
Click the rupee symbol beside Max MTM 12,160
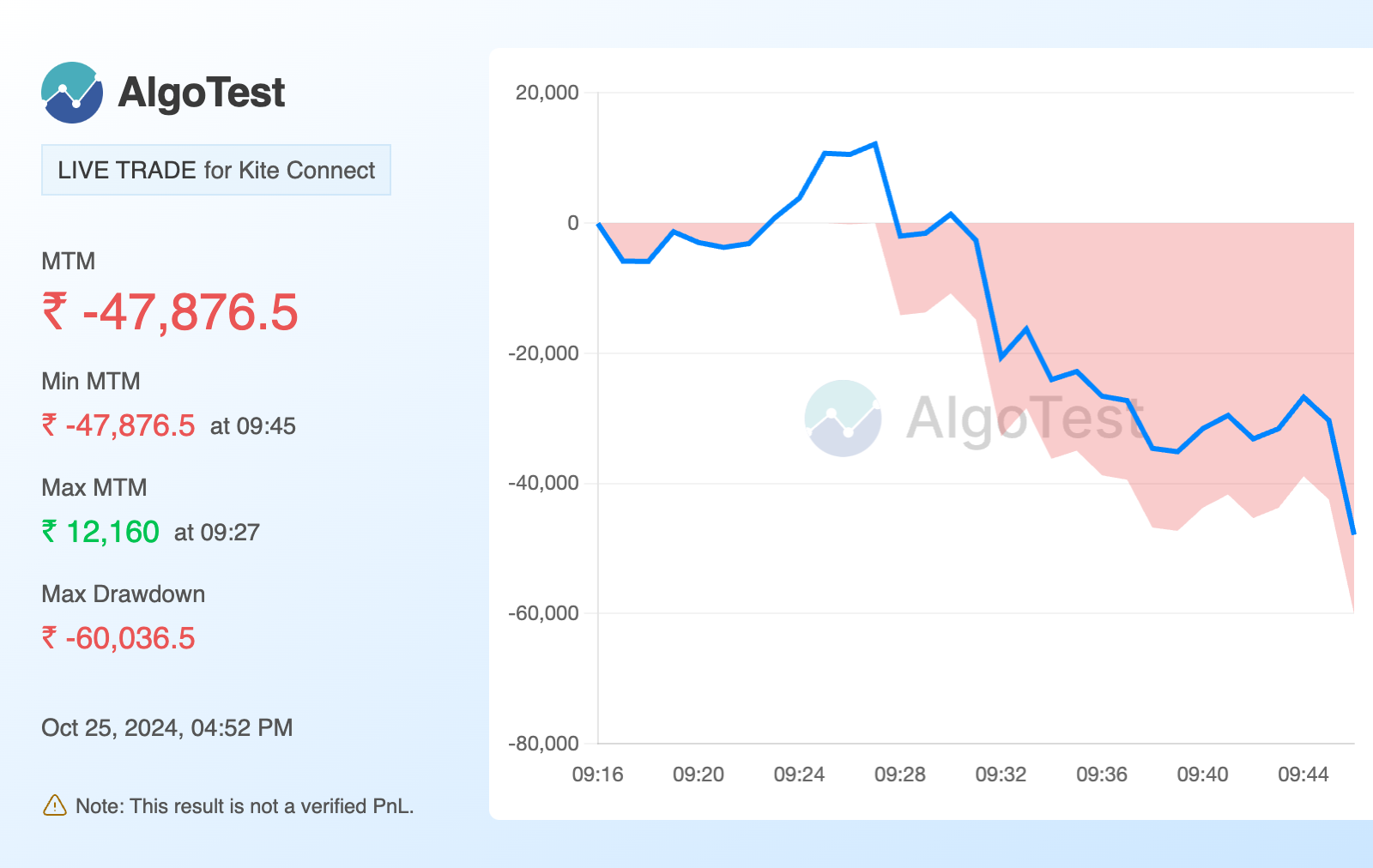pos(50,532)
